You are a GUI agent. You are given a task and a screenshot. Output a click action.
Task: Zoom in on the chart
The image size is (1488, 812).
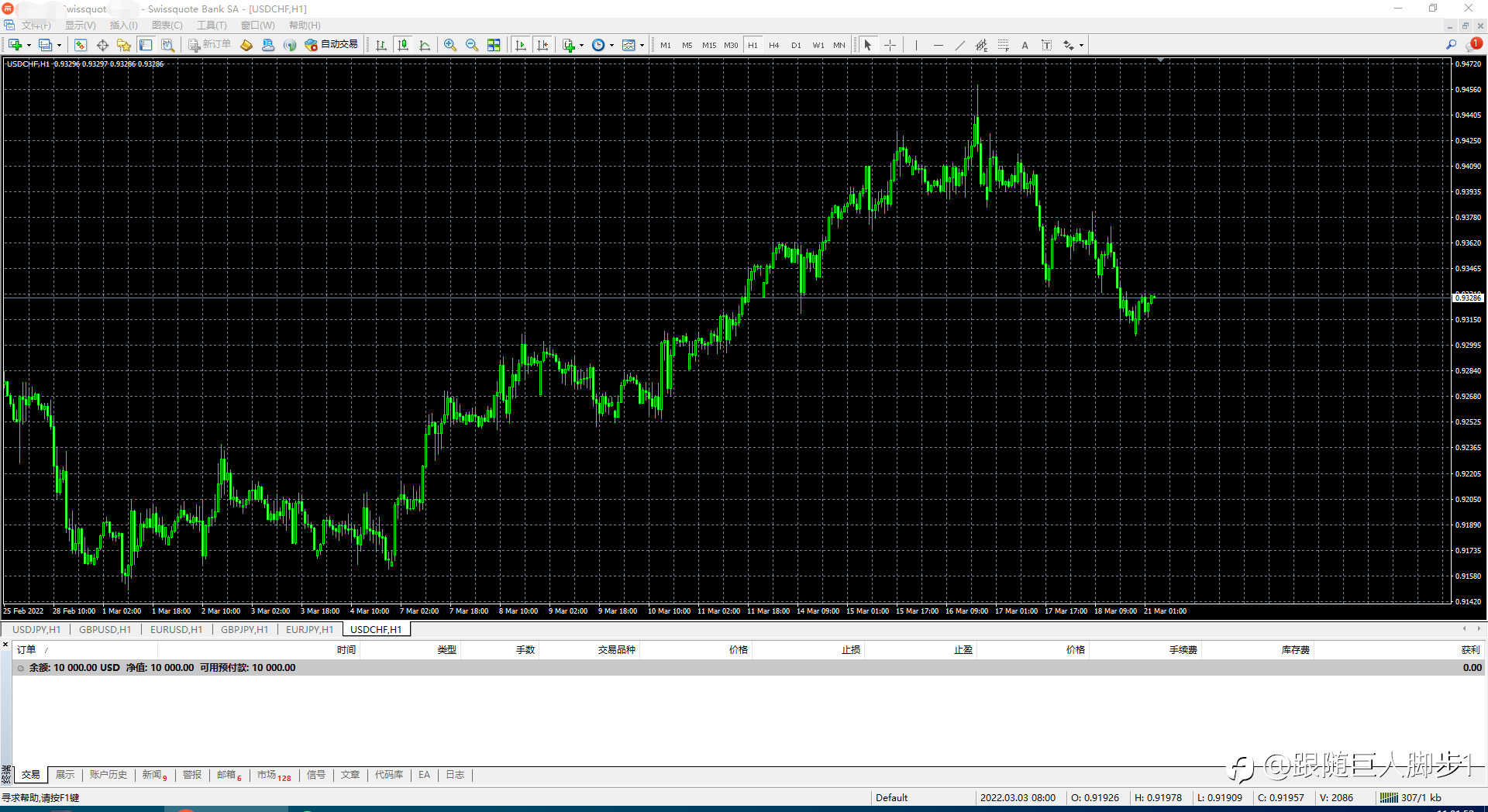(x=450, y=45)
